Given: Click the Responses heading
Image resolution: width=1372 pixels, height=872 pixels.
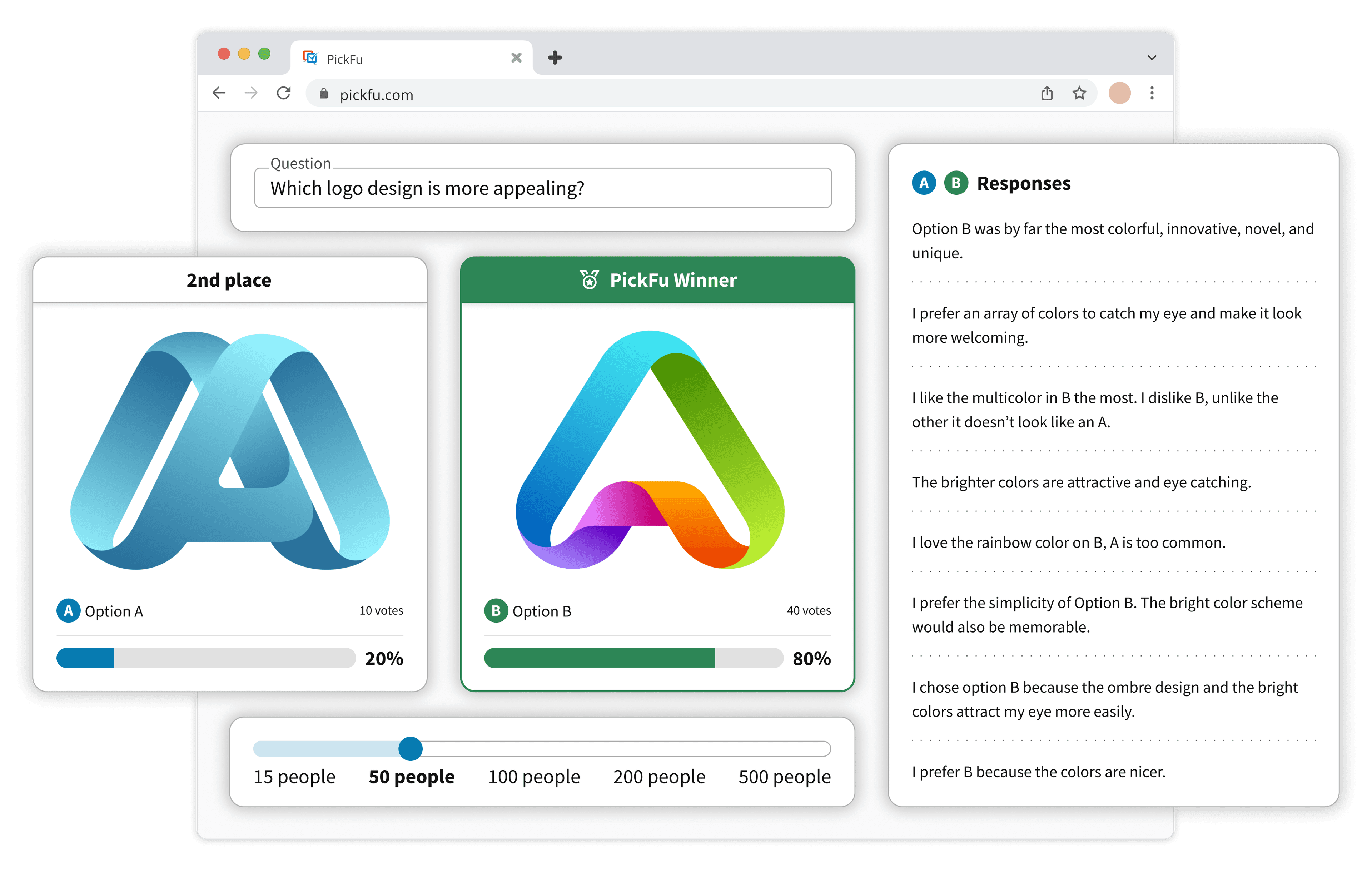Looking at the screenshot, I should click(x=1024, y=184).
